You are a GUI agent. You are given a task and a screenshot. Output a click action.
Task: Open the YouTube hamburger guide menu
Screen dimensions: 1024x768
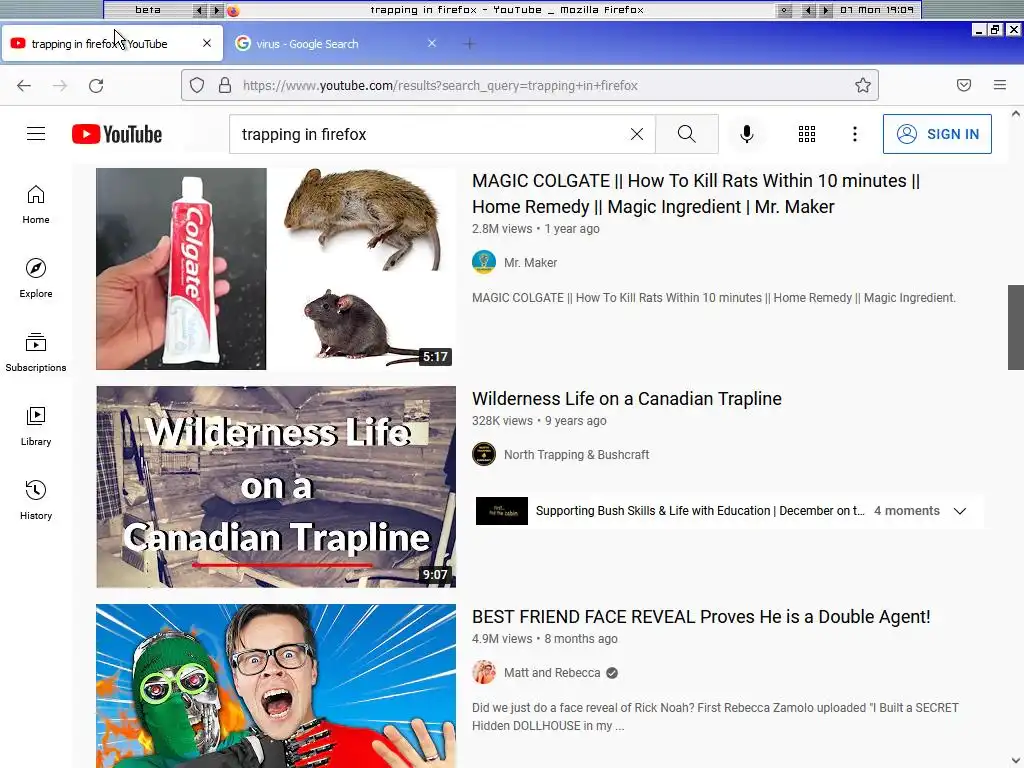pyautogui.click(x=36, y=134)
